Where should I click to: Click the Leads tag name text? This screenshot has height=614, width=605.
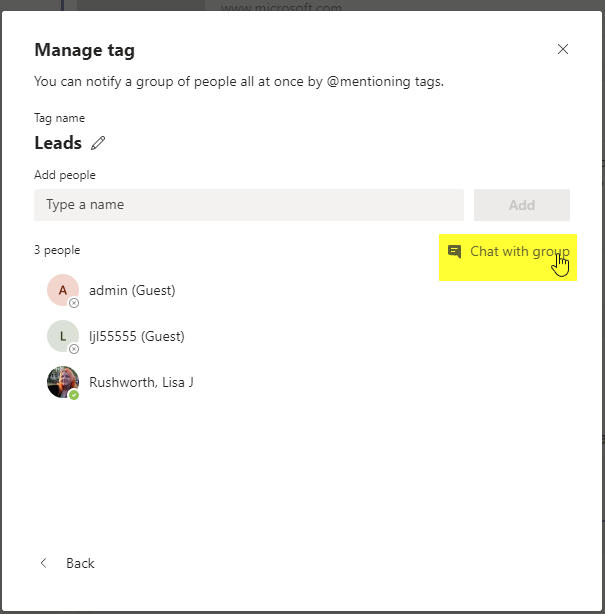[x=58, y=143]
